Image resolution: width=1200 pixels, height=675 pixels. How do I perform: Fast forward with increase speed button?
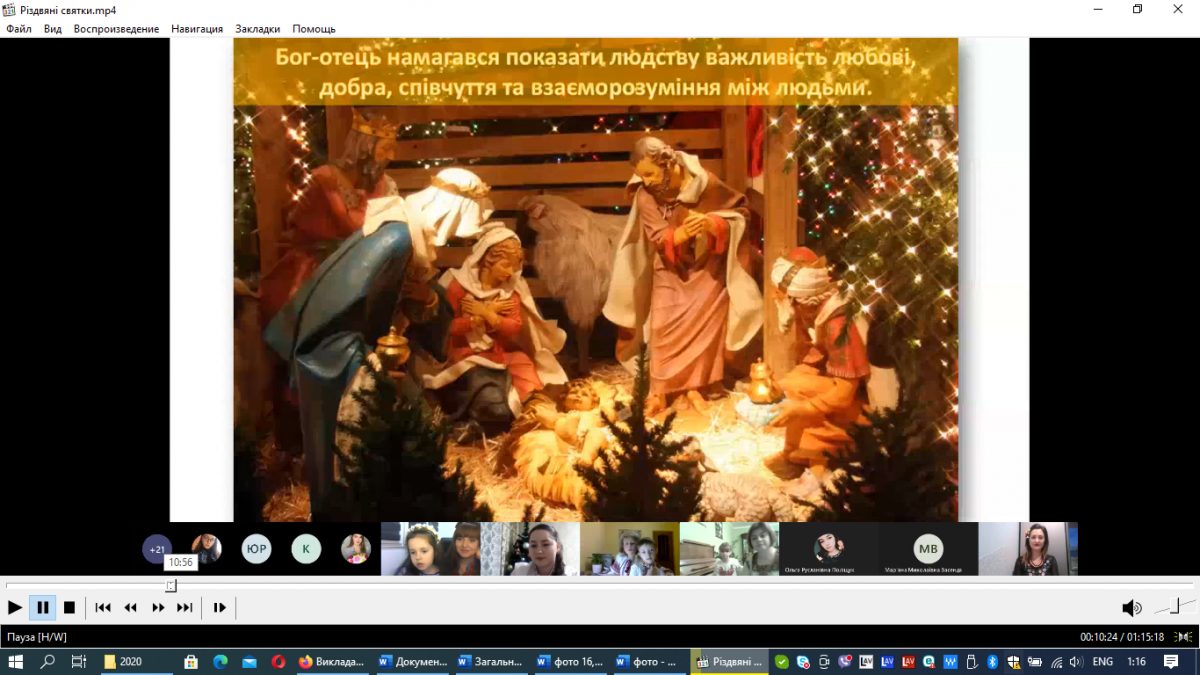tap(158, 607)
